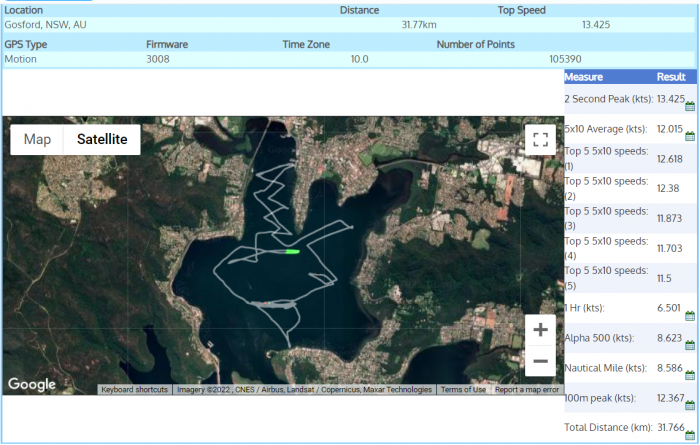Select the GPS Type value Motion
Viewport: 700px width, 445px height.
[x=21, y=59]
